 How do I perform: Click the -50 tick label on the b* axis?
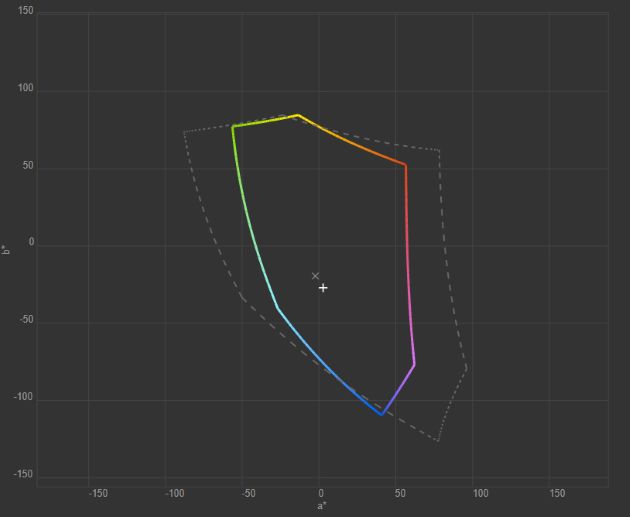coord(26,319)
